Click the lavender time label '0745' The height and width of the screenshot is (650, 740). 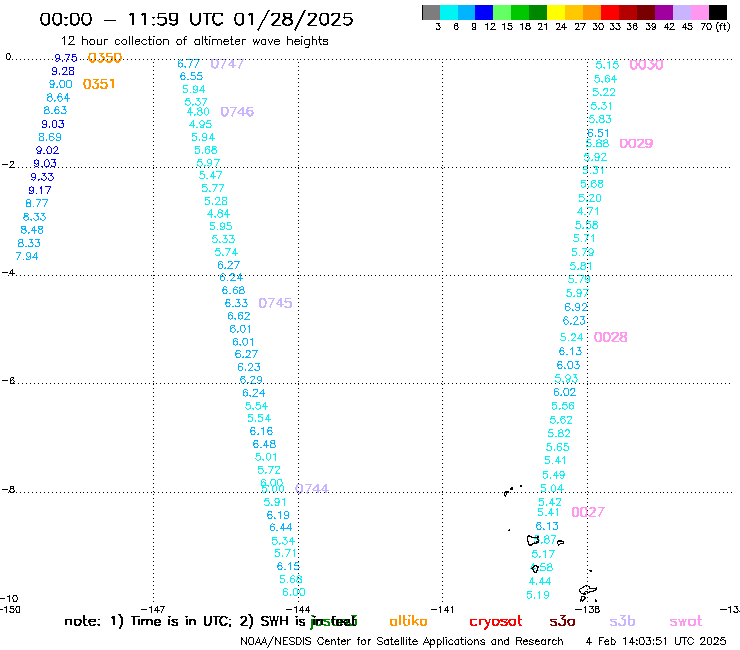pos(275,303)
